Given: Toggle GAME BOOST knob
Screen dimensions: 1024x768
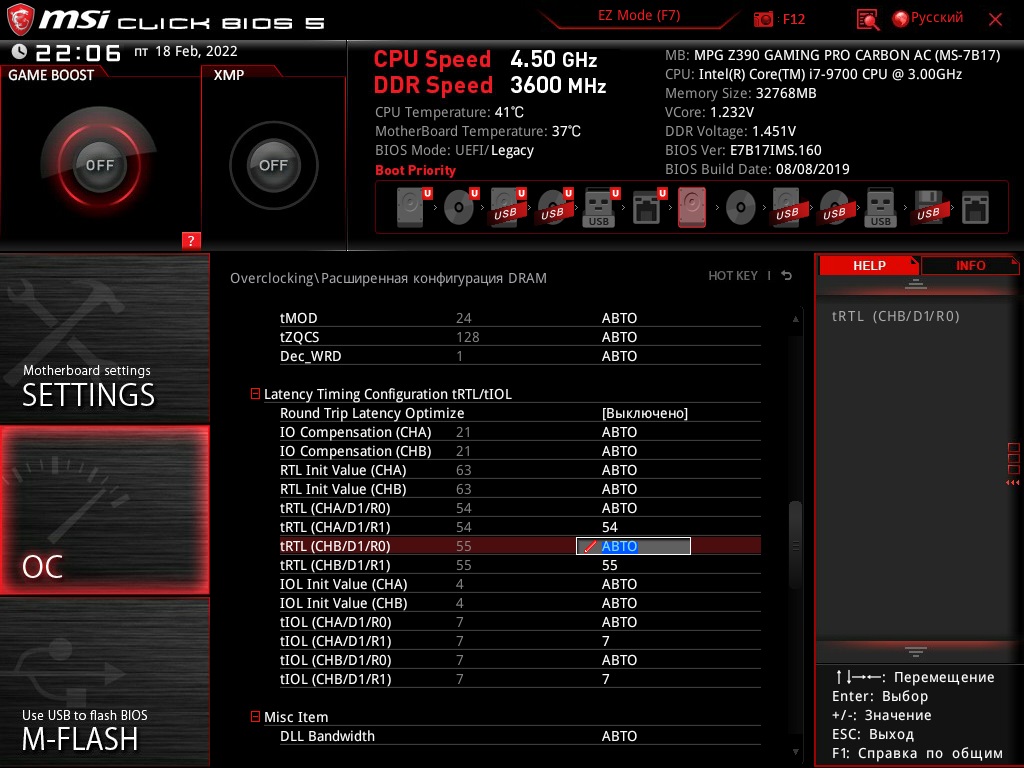Looking at the screenshot, I should coord(99,165).
